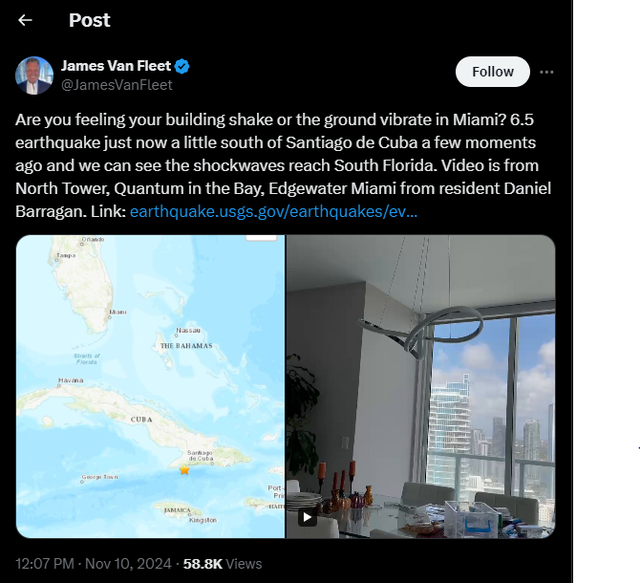Viewport: 640px width, 583px height.
Task: Play the shaking chandelier video
Action: coord(308,517)
